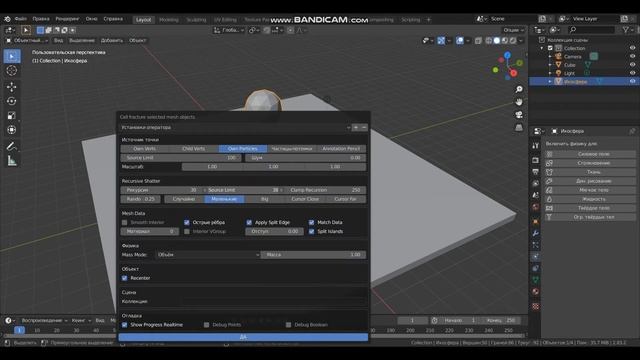Select solid viewport shading mode
The height and width of the screenshot is (360, 640).
coord(497,40)
